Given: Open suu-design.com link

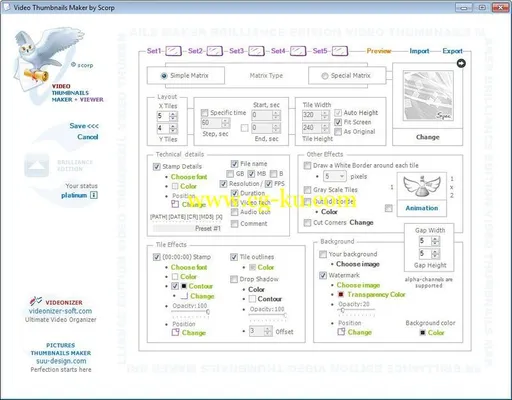Looking at the screenshot, I should pyautogui.click(x=61, y=361).
